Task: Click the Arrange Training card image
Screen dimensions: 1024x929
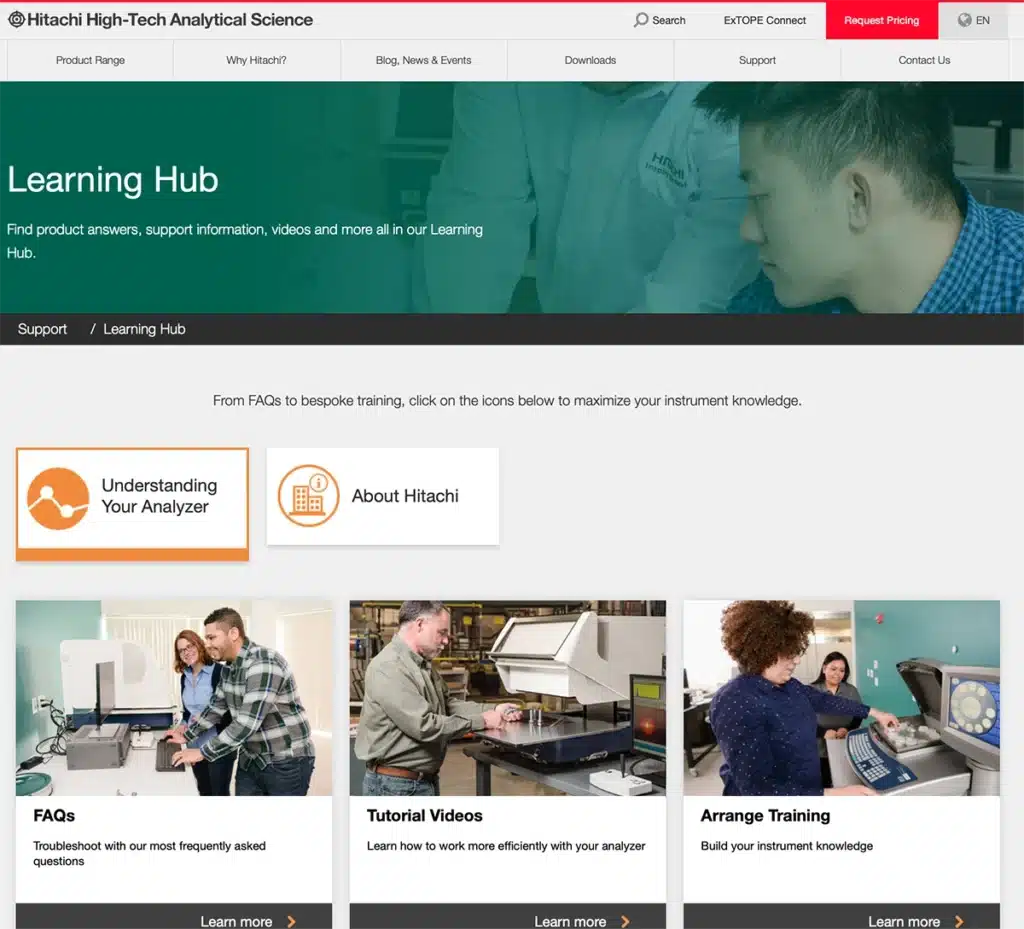Action: [x=841, y=698]
